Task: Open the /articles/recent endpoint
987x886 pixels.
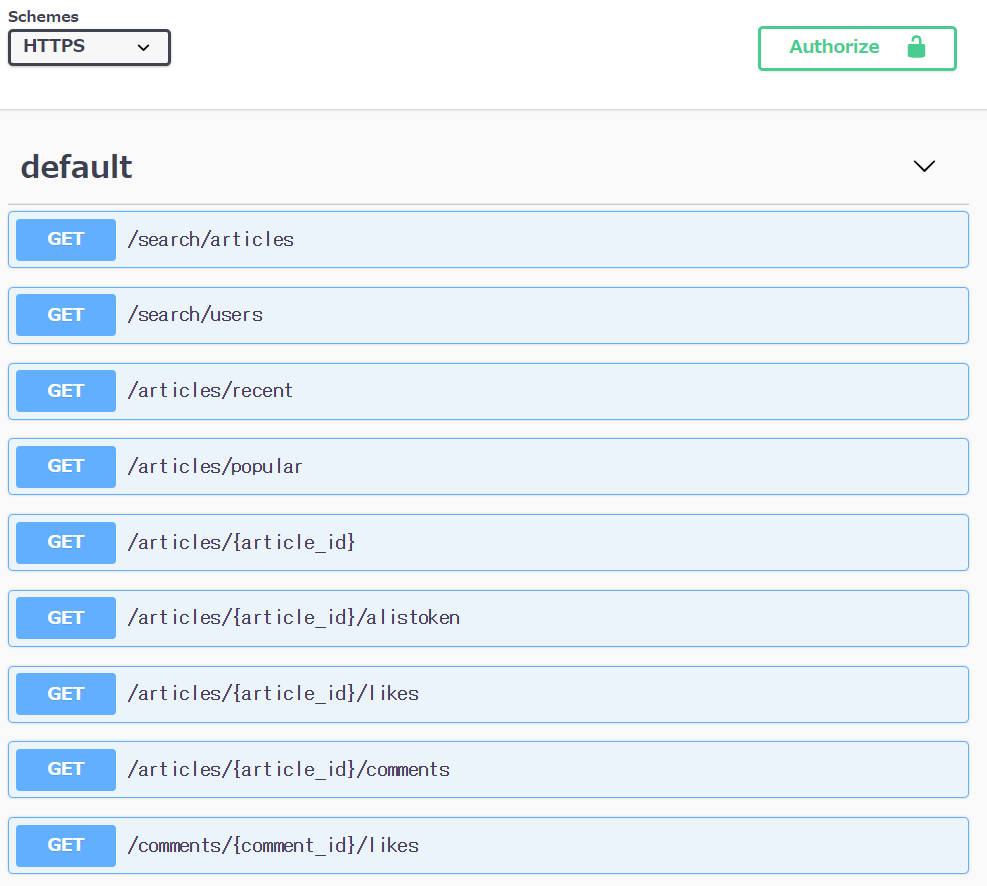Action: point(211,391)
